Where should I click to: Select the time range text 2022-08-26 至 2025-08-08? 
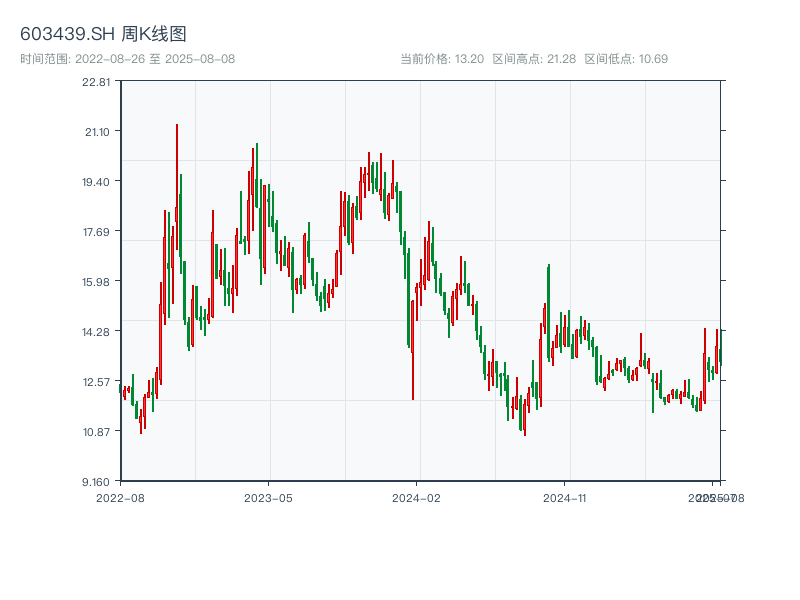click(155, 59)
